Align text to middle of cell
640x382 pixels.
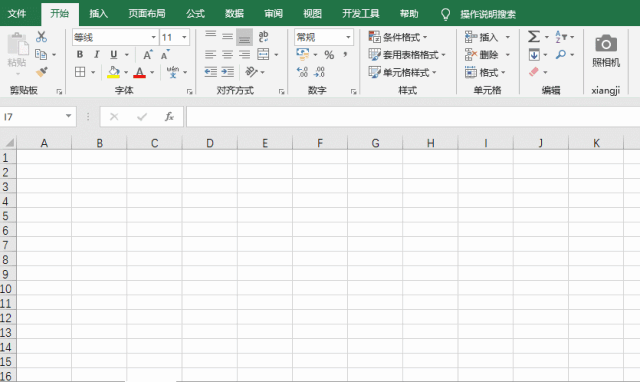point(227,37)
